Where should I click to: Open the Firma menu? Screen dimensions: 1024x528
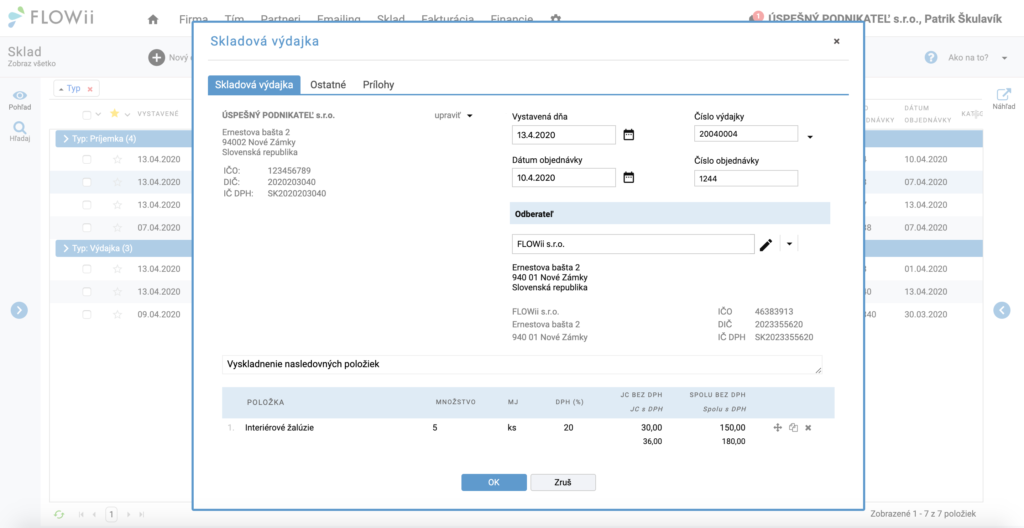[193, 19]
